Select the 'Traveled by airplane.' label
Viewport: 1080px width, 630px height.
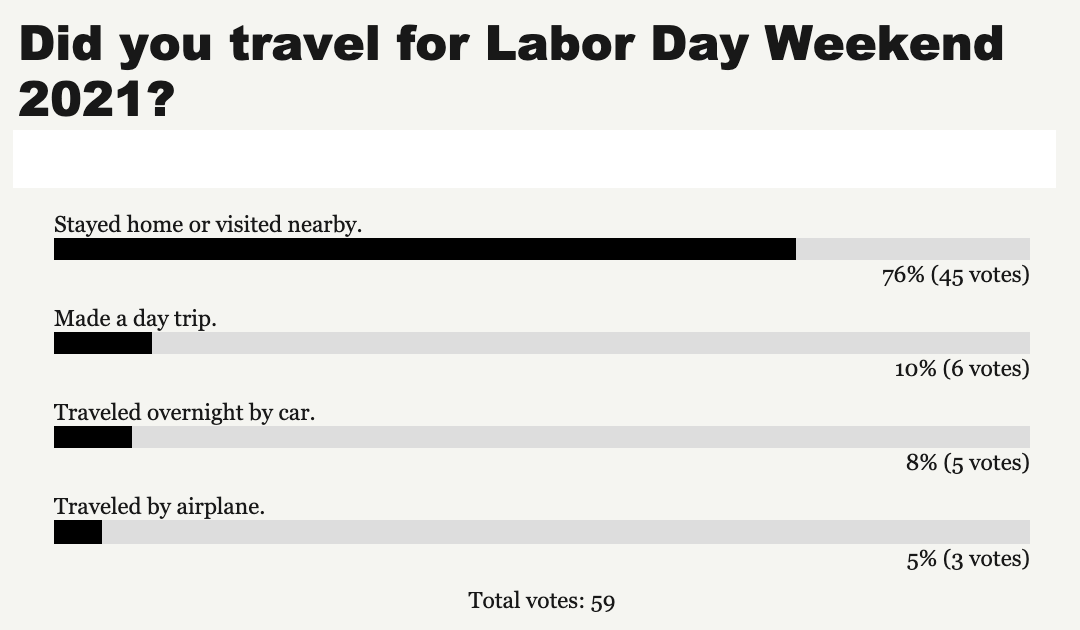[159, 506]
